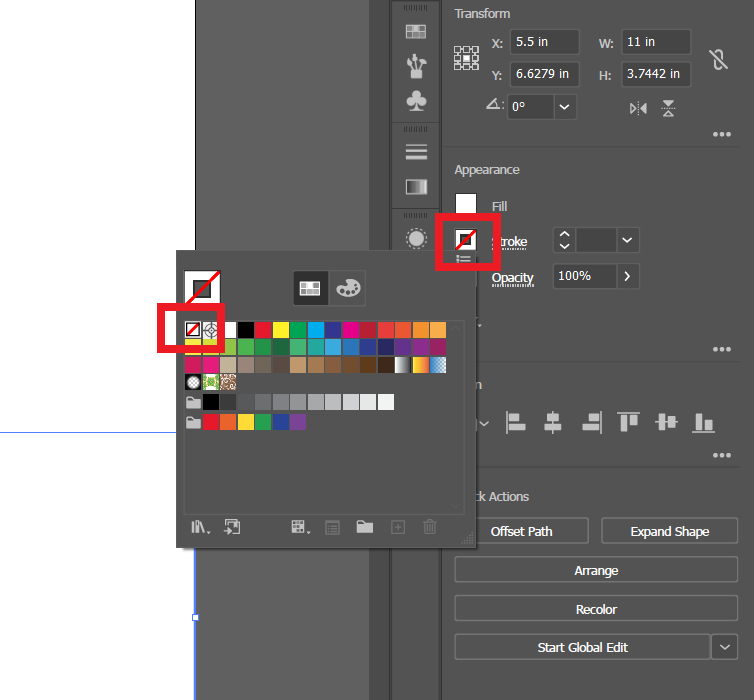Switch to the Swatches tab in the popup
This screenshot has height=700, width=754.
(x=310, y=288)
